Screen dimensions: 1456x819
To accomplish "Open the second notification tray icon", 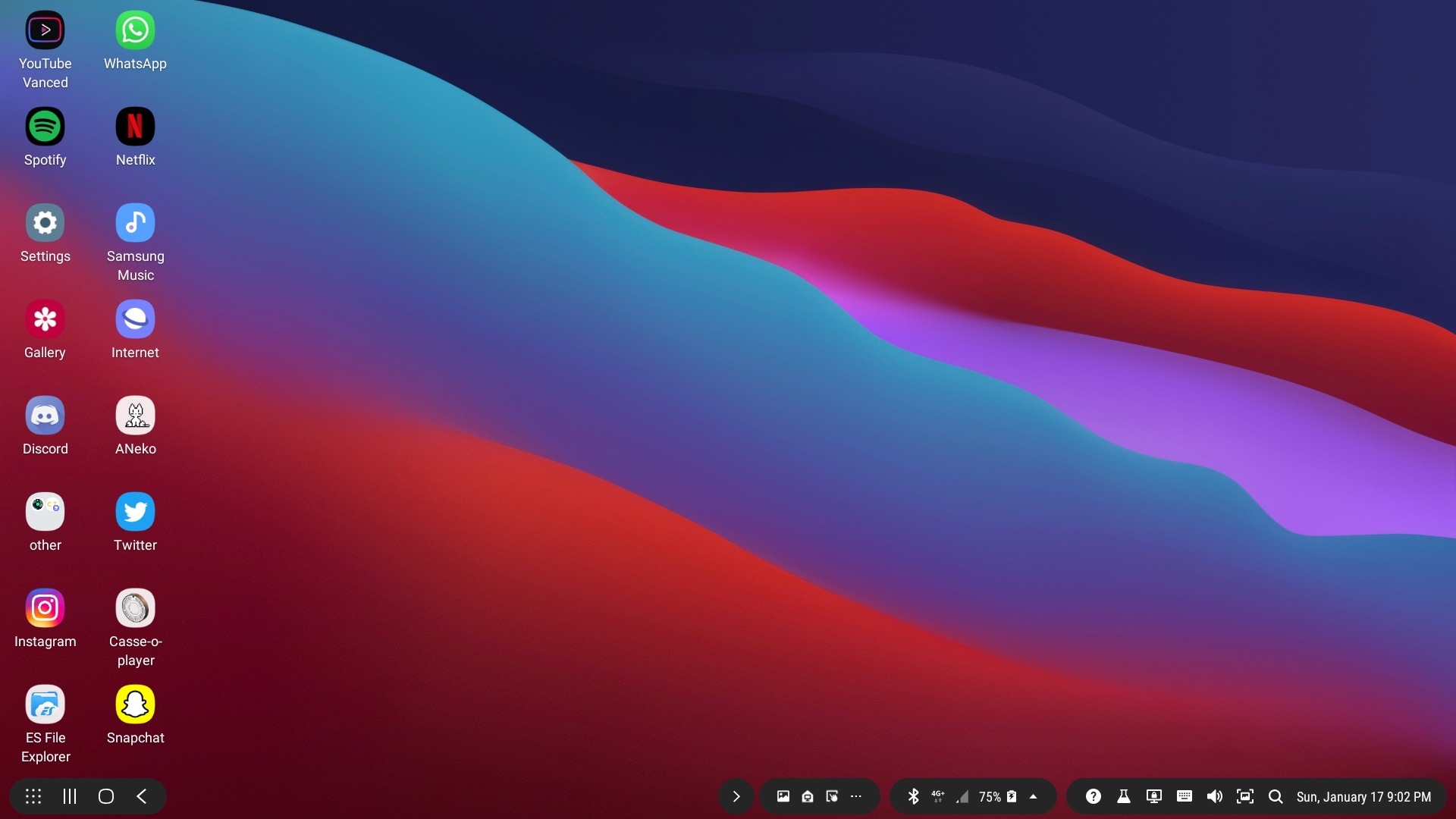I will 808,796.
